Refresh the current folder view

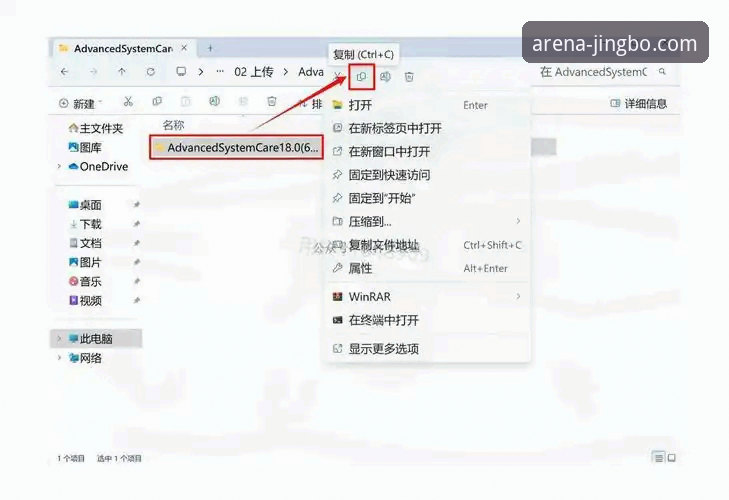[151, 72]
